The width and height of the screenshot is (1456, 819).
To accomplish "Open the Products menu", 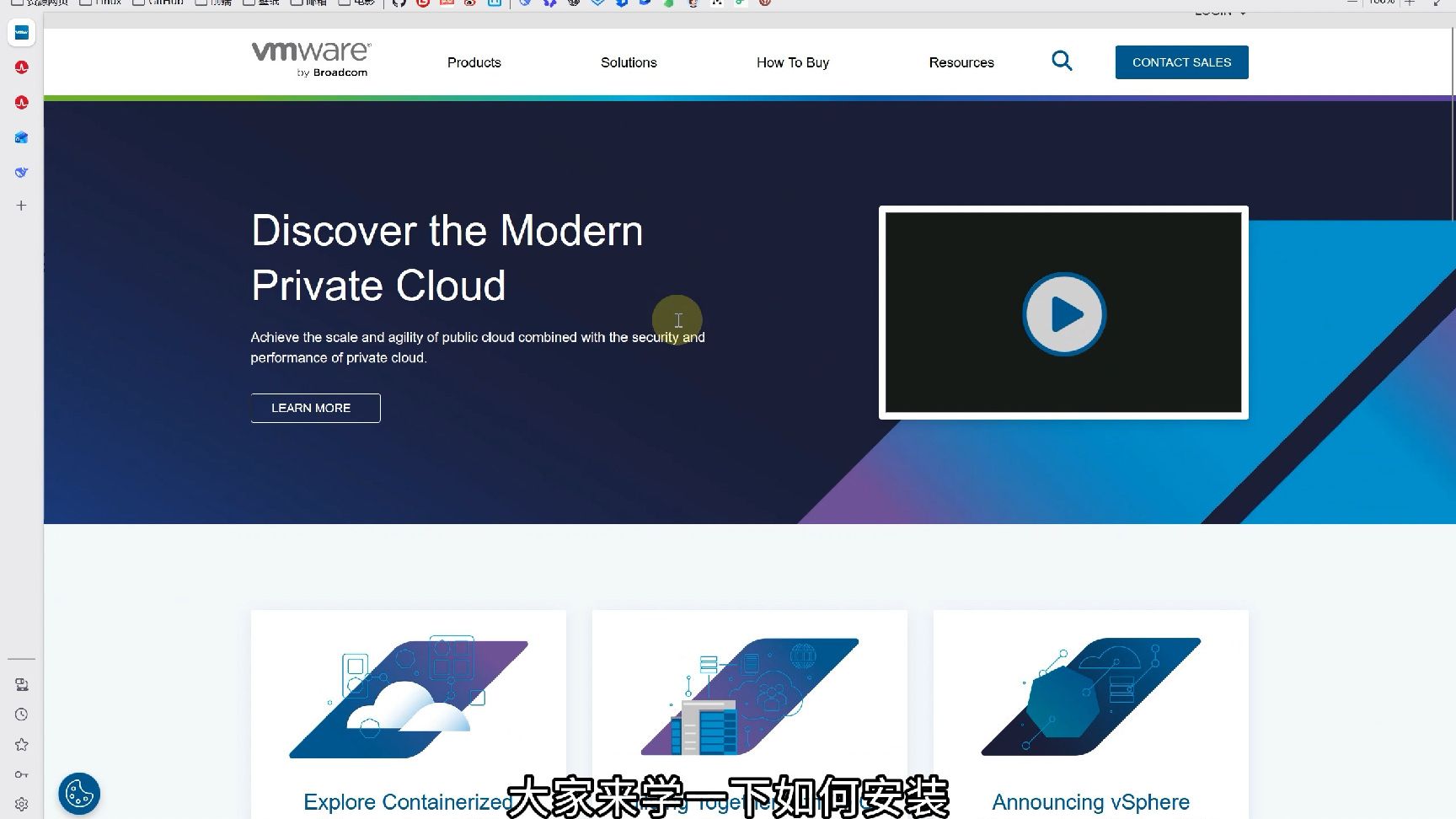I will coord(474,62).
